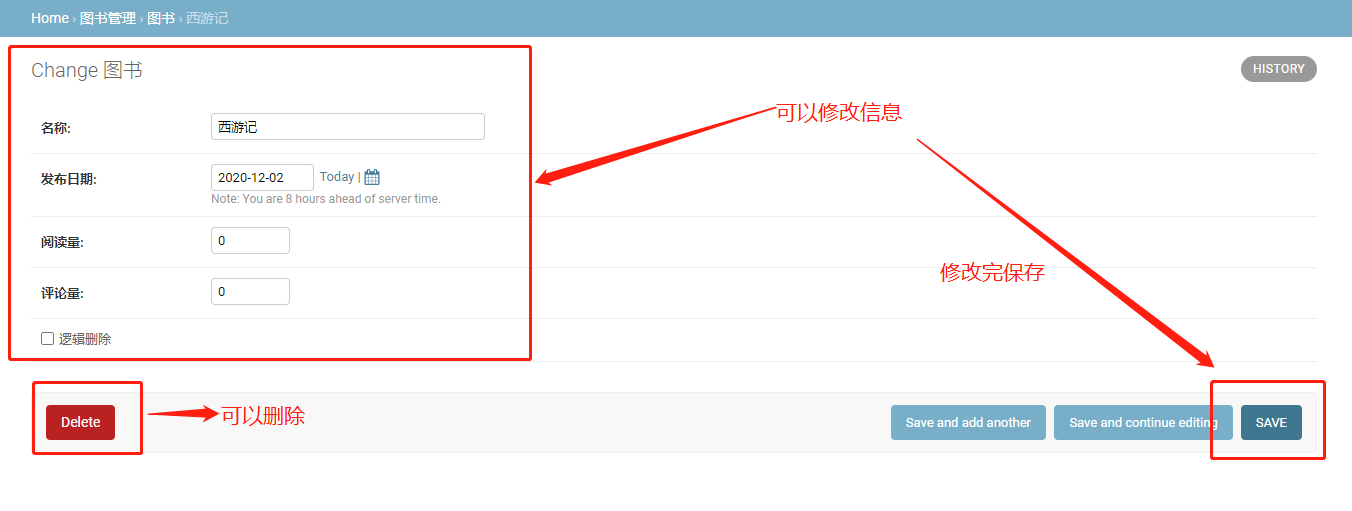Click 西游记 in the breadcrumb

(x=207, y=18)
